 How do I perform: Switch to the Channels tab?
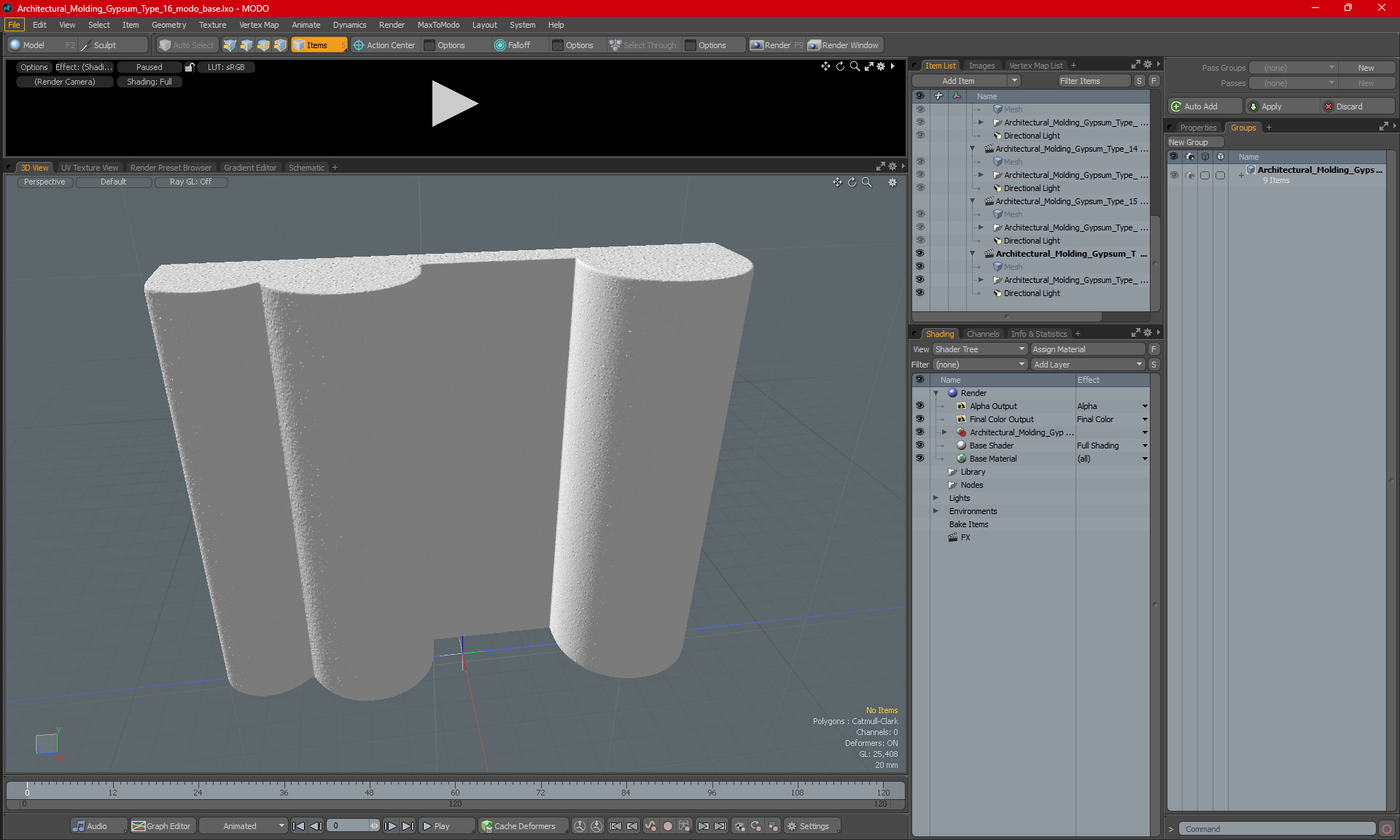pos(983,334)
